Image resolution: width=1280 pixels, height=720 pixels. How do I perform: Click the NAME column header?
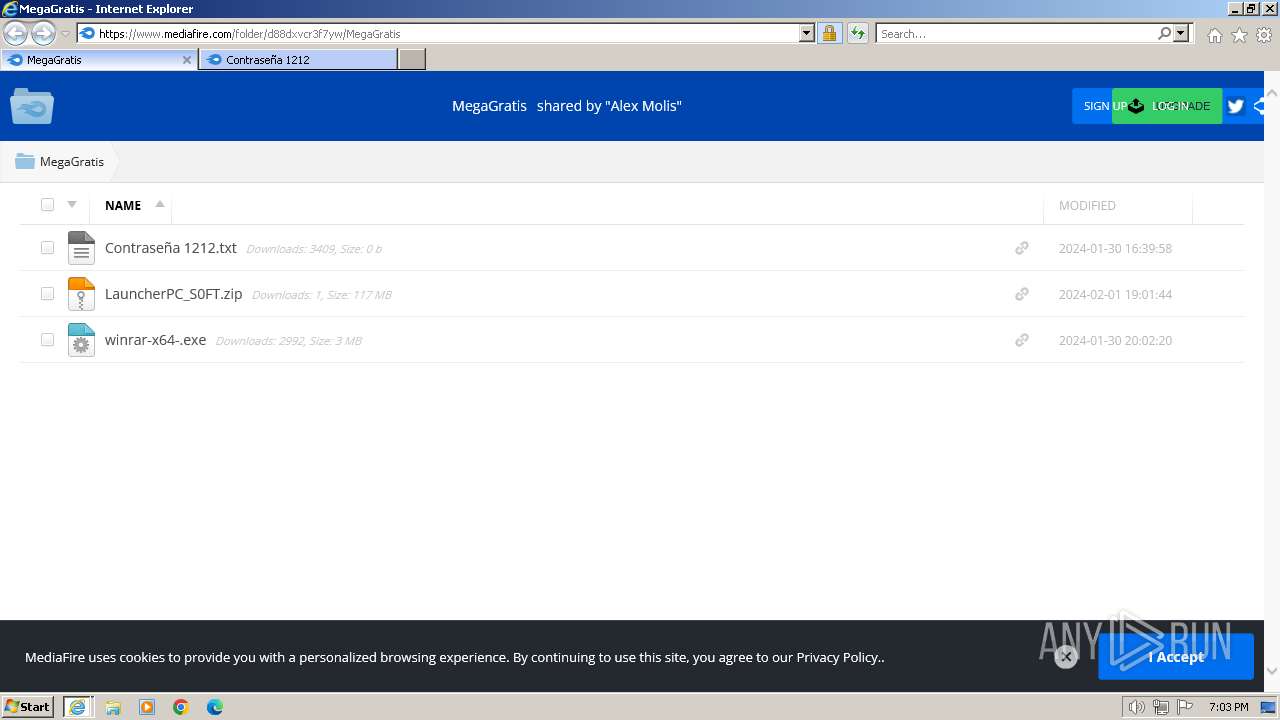point(123,205)
